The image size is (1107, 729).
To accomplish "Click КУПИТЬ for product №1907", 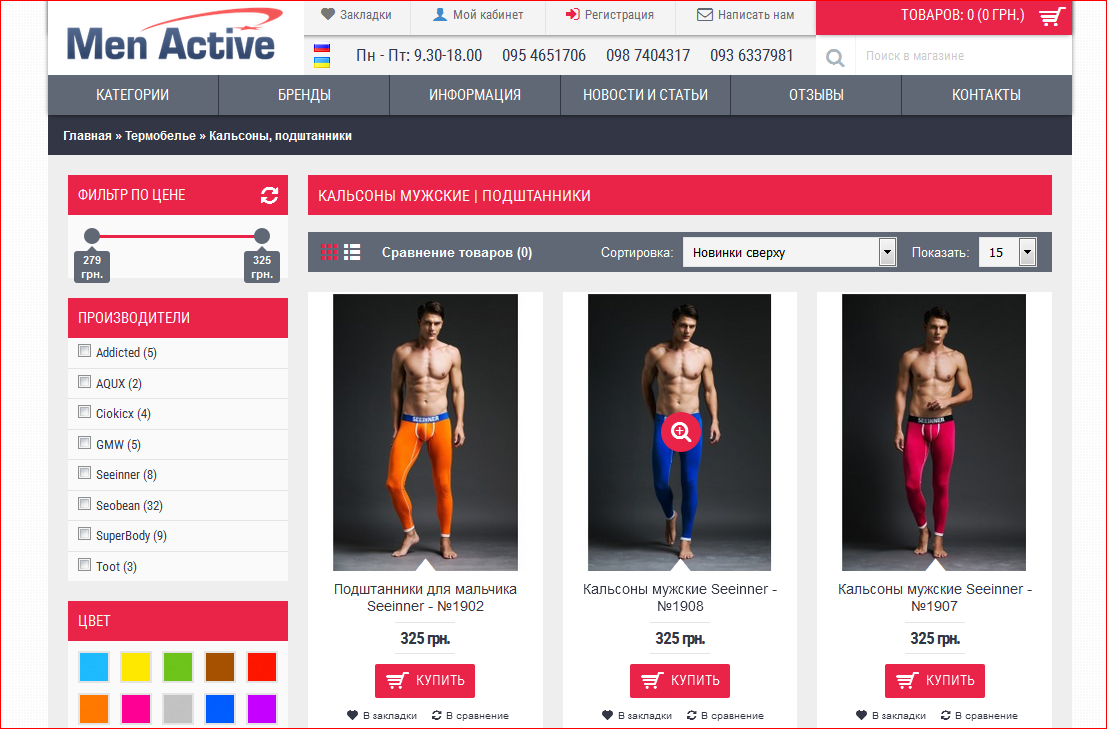I will (935, 680).
